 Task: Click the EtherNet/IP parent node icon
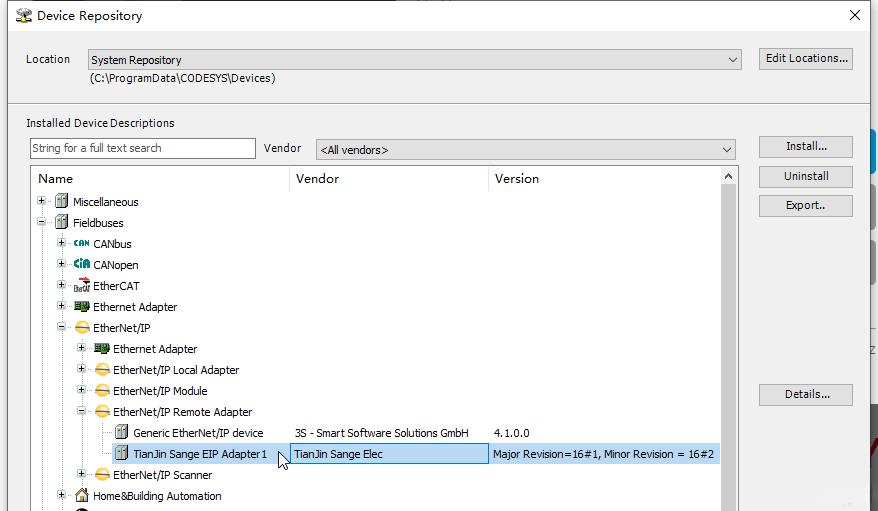[82, 327]
